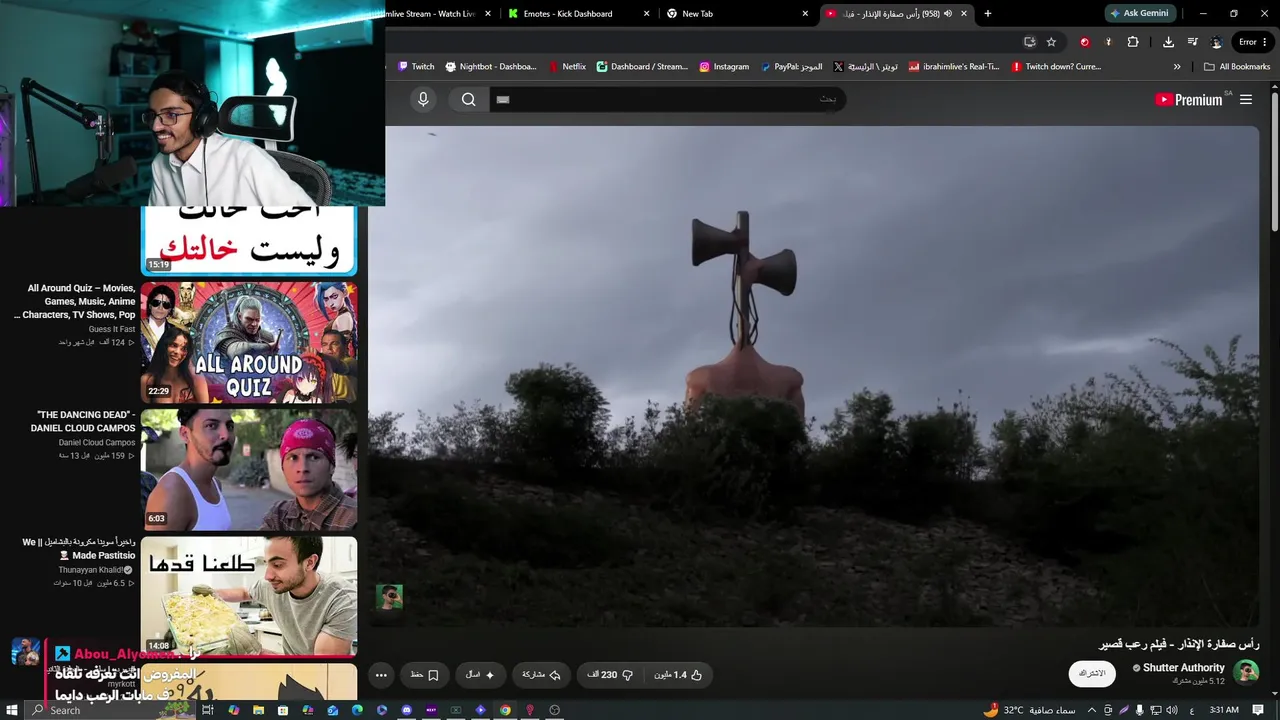Click the Chrome profile avatar icon
This screenshot has height=720, width=1280.
(x=1216, y=42)
